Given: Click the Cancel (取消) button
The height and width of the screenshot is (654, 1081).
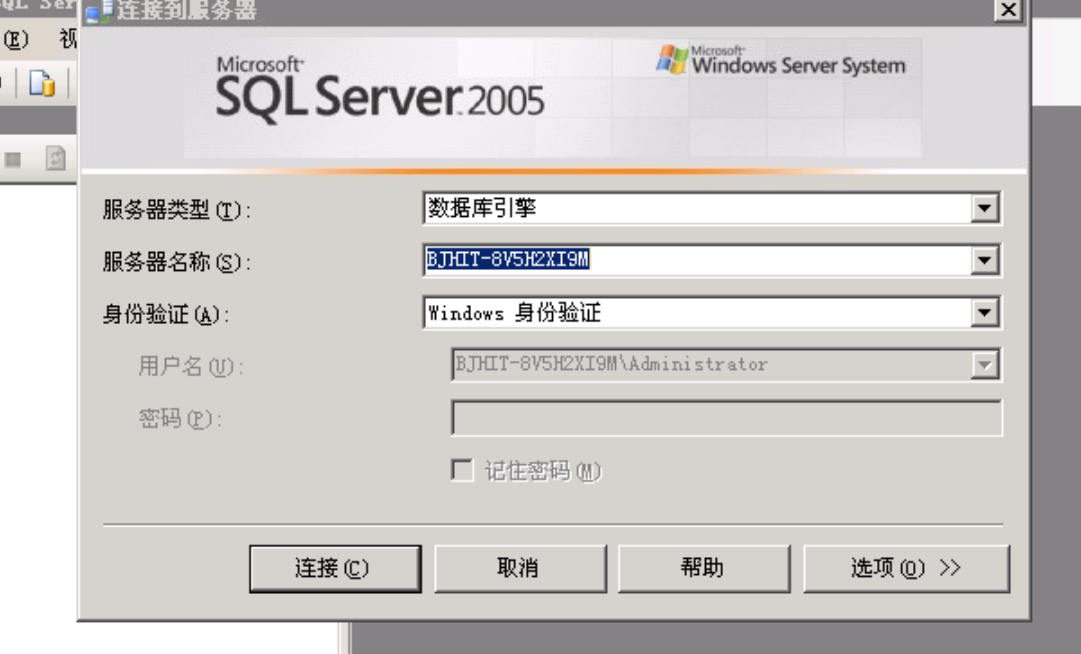Looking at the screenshot, I should pyautogui.click(x=521, y=569).
